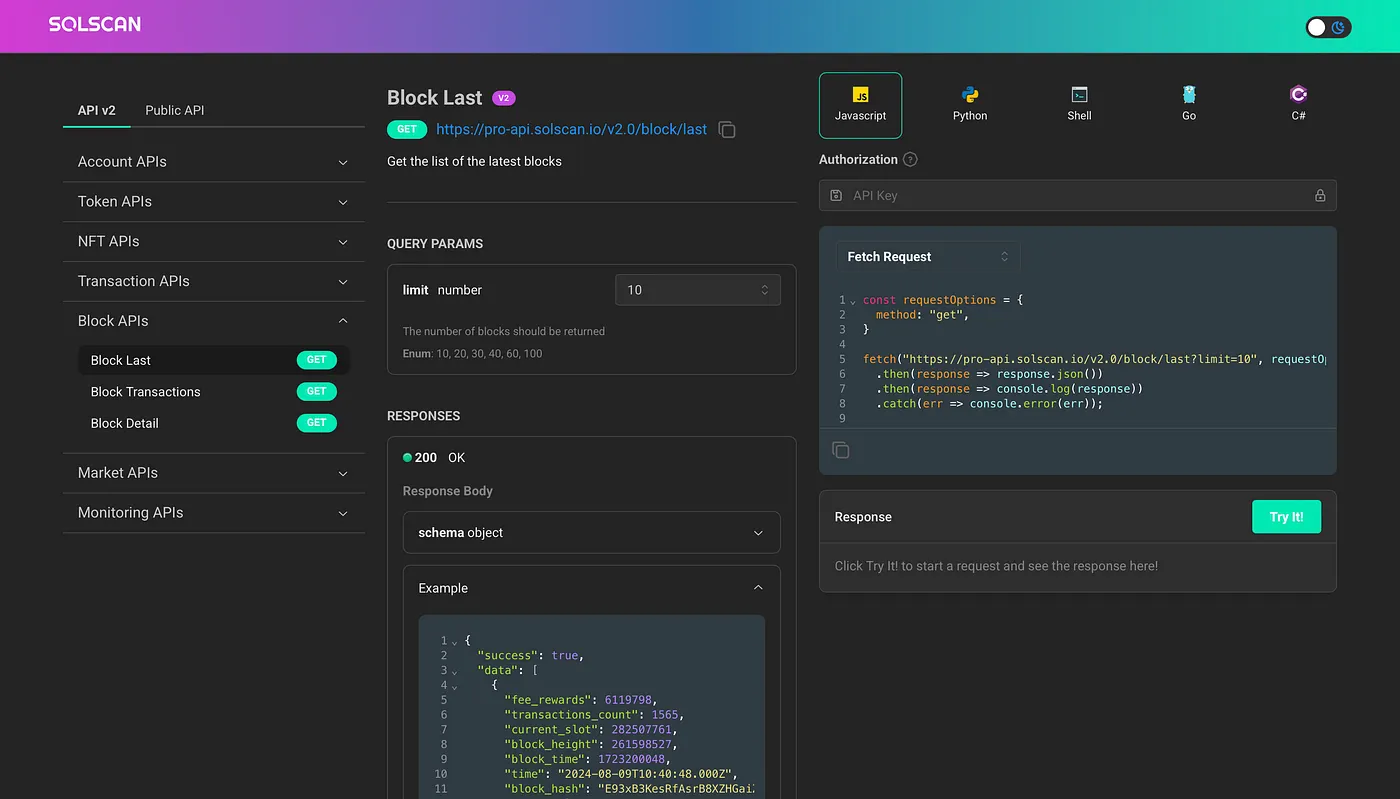Select the Shell language icon
The width and height of the screenshot is (1400, 799).
tap(1079, 104)
